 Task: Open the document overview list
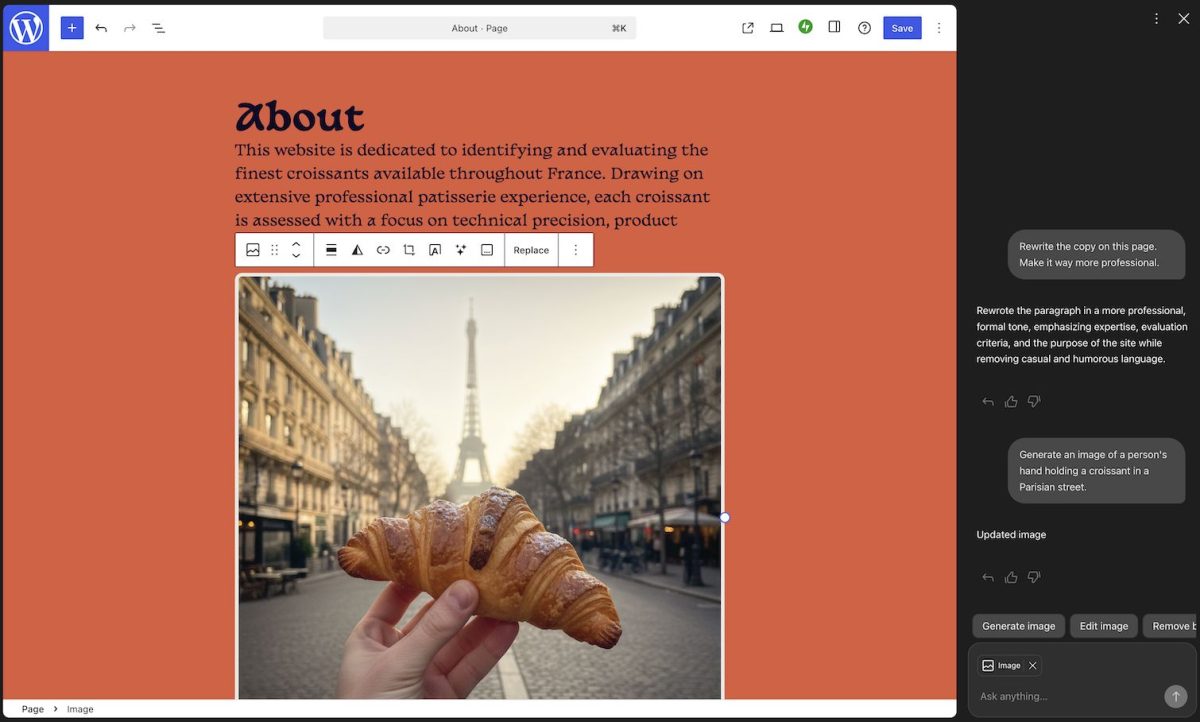158,28
